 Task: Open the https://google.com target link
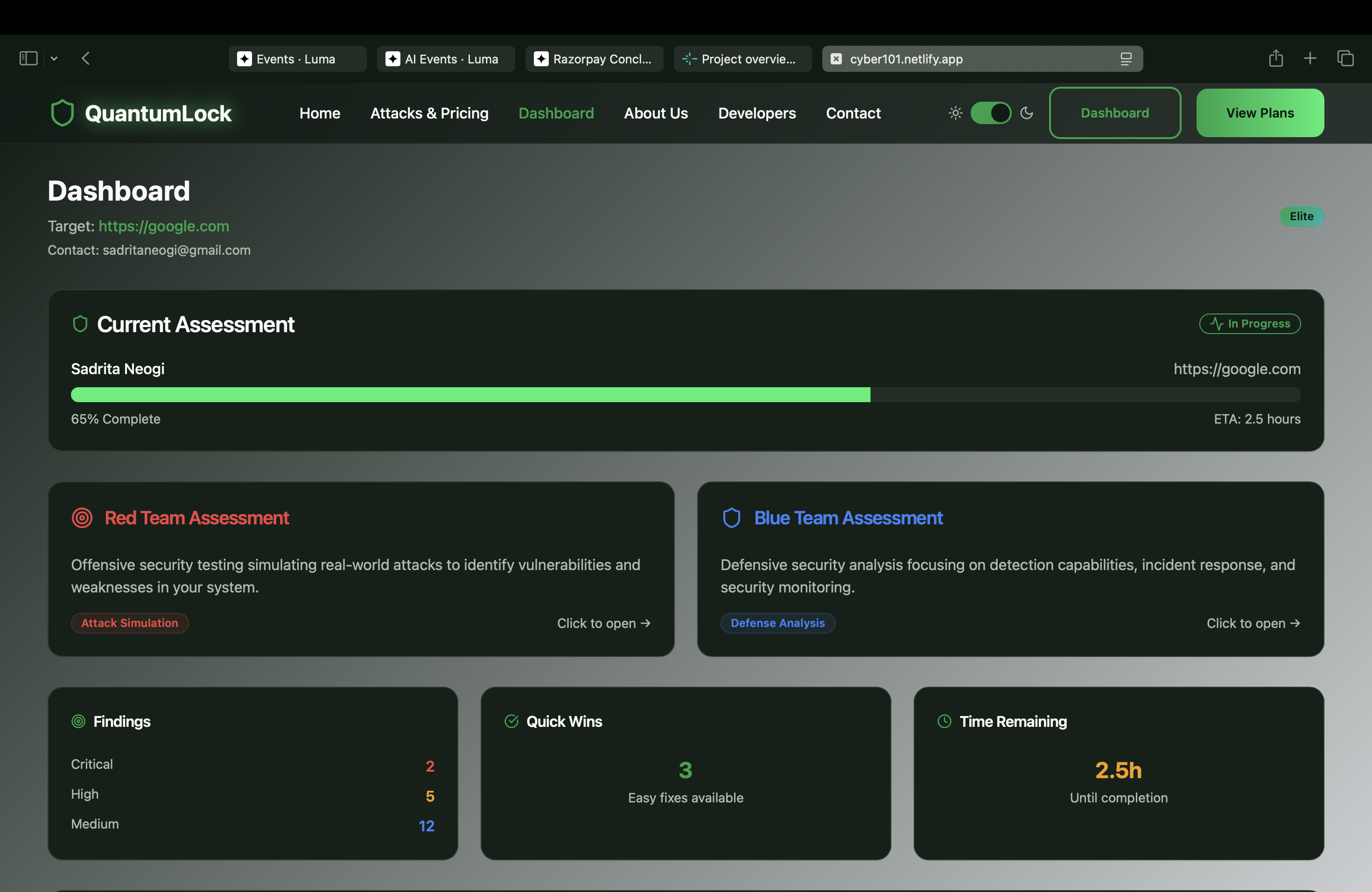click(x=164, y=226)
